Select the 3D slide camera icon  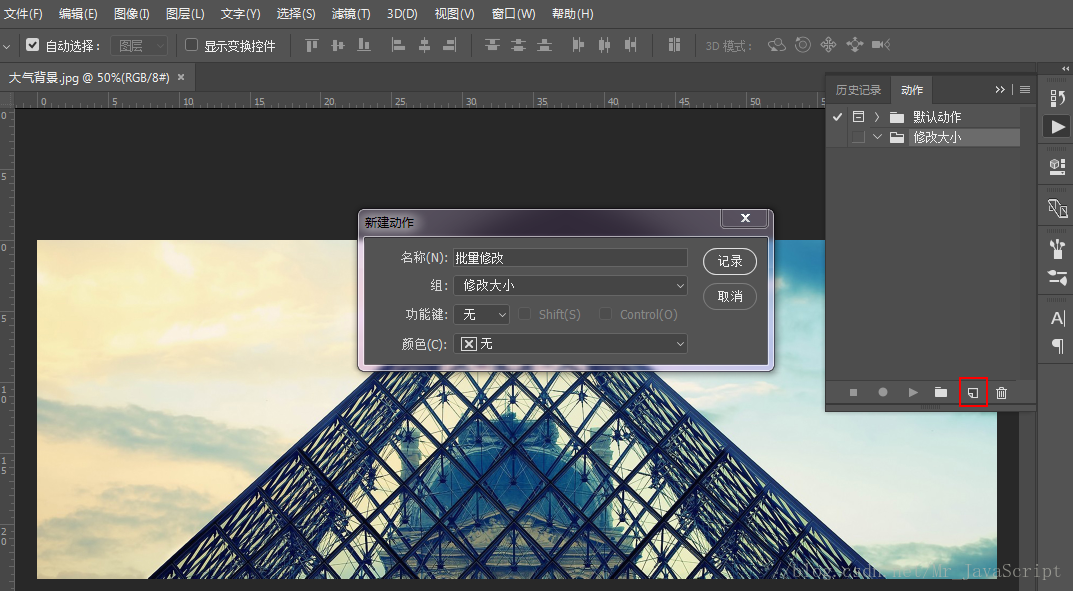point(855,45)
